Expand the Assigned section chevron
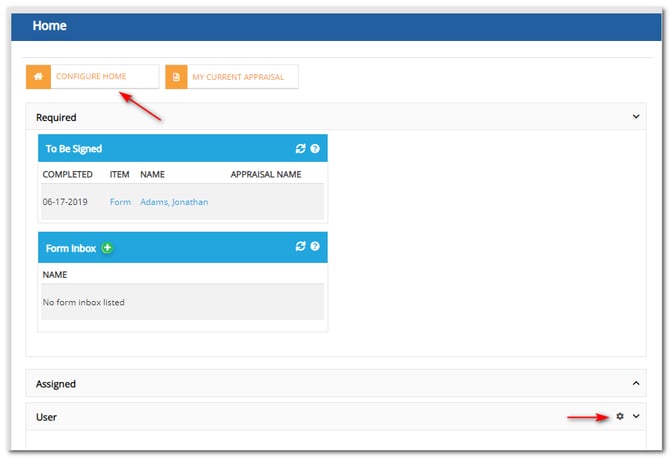This screenshot has height=458, width=670. point(636,383)
